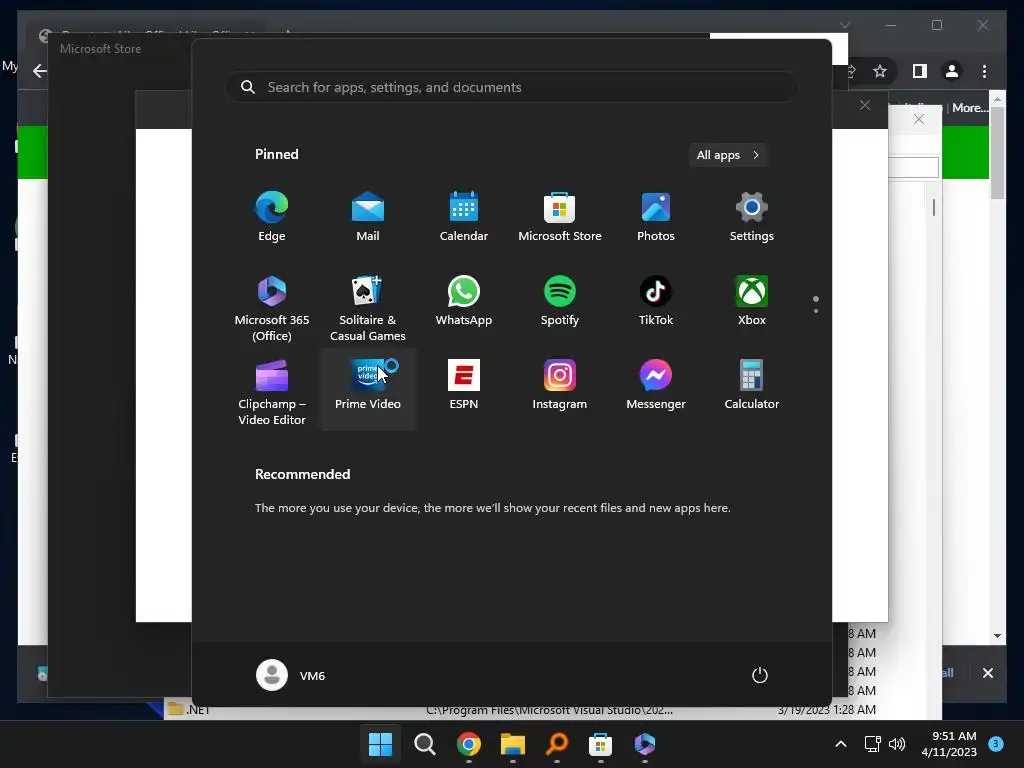Image resolution: width=1024 pixels, height=768 pixels.
Task: Launch the Mail app
Action: point(368,217)
